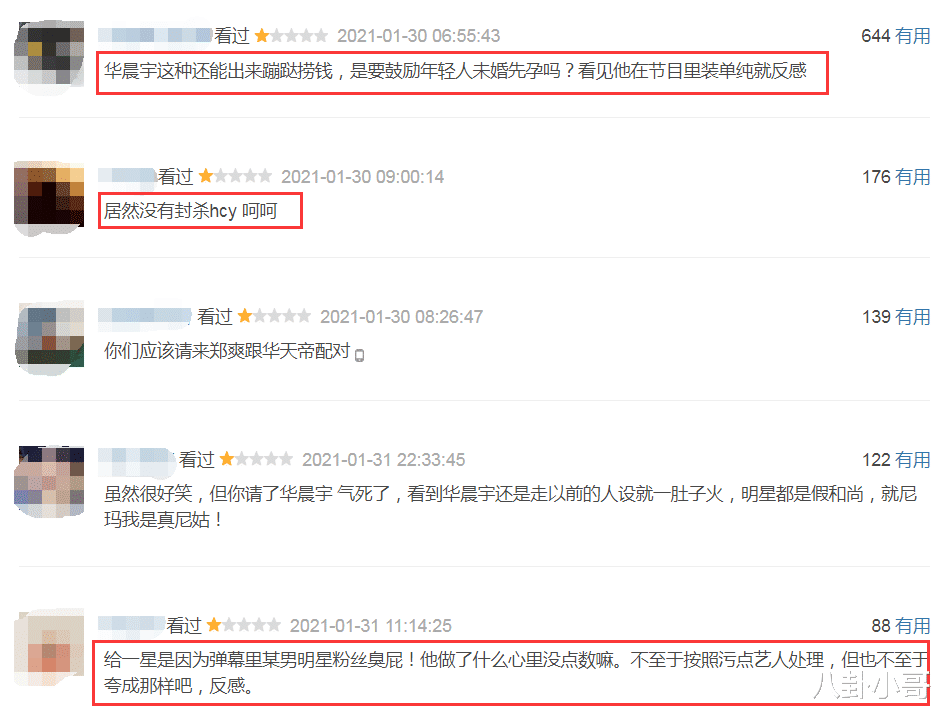Click the review text 居然没有封杀hcy 呵呵

[190, 211]
